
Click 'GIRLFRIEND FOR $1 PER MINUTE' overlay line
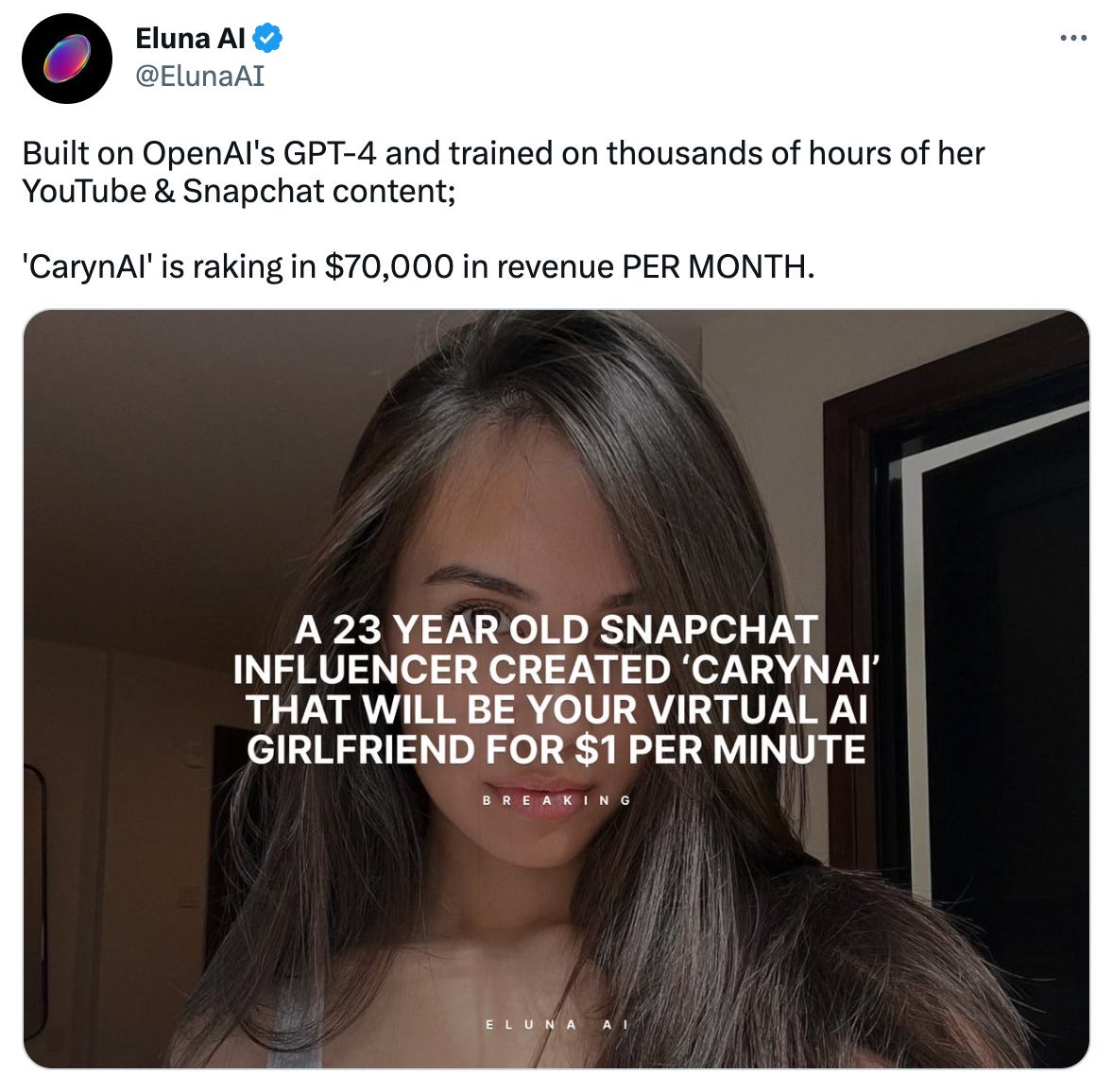click(556, 749)
